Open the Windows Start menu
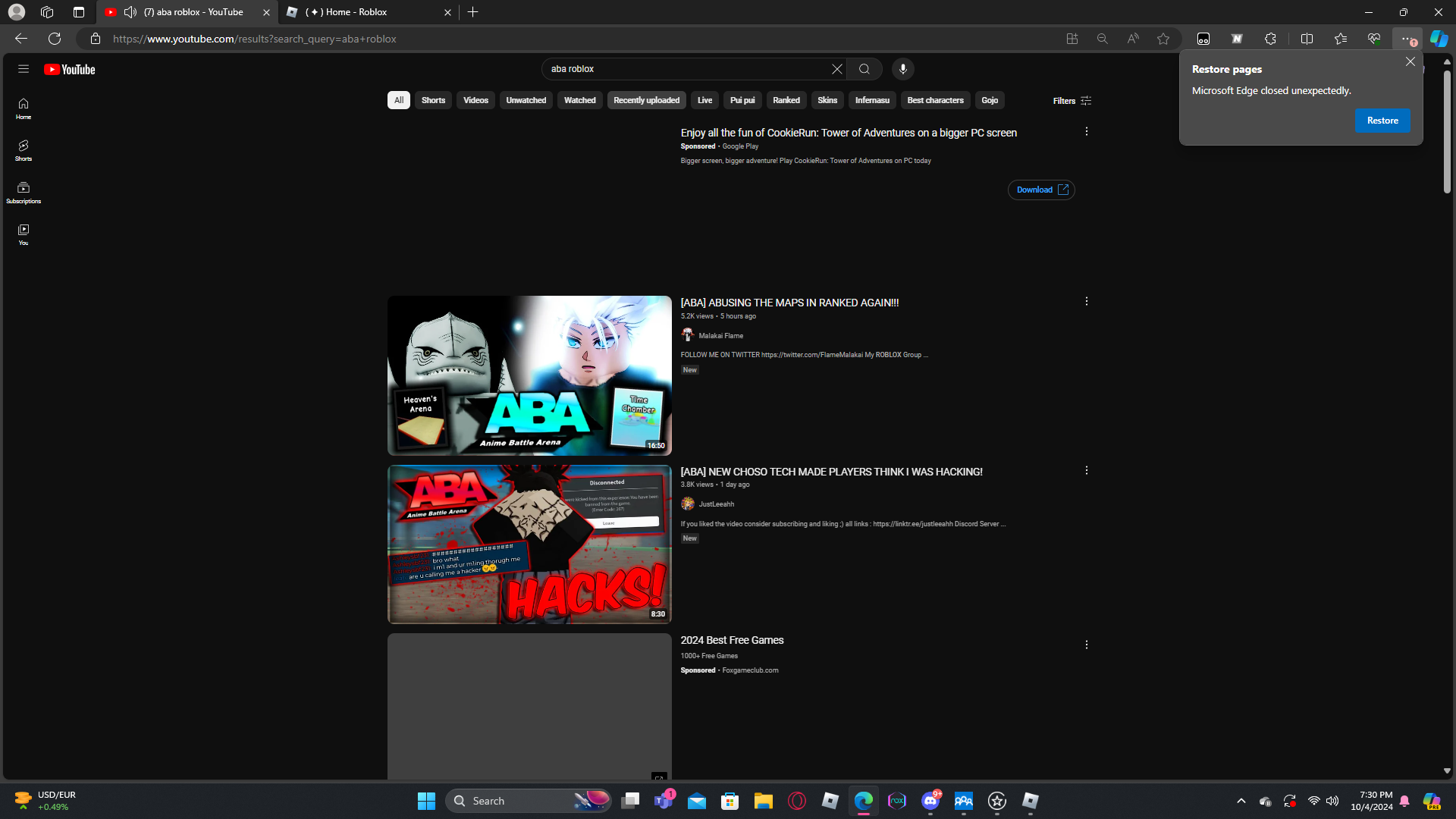This screenshot has height=819, width=1456. tap(427, 801)
